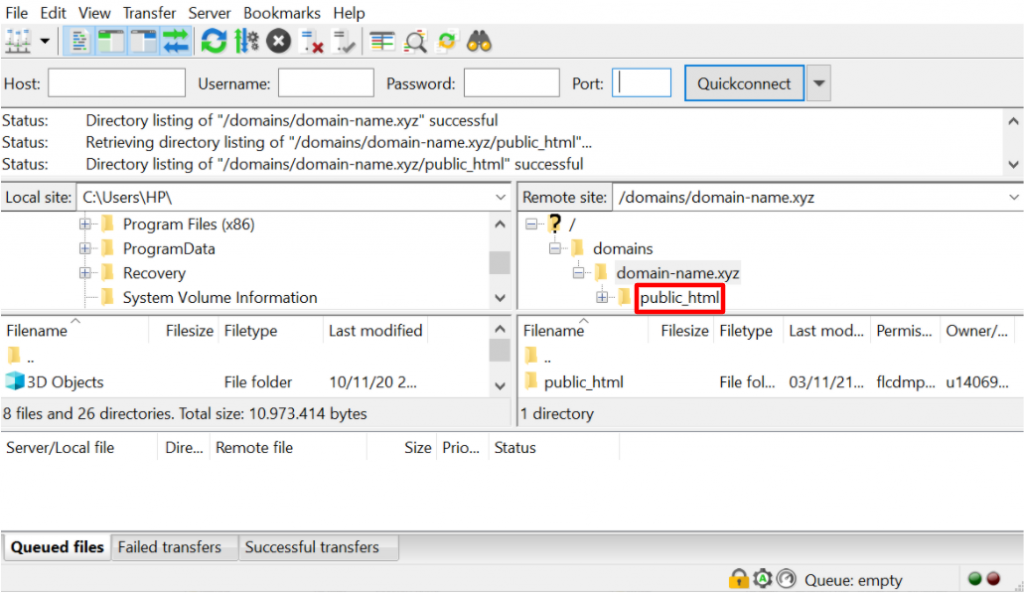
Task: Click the Quickconnect button
Action: tap(744, 84)
